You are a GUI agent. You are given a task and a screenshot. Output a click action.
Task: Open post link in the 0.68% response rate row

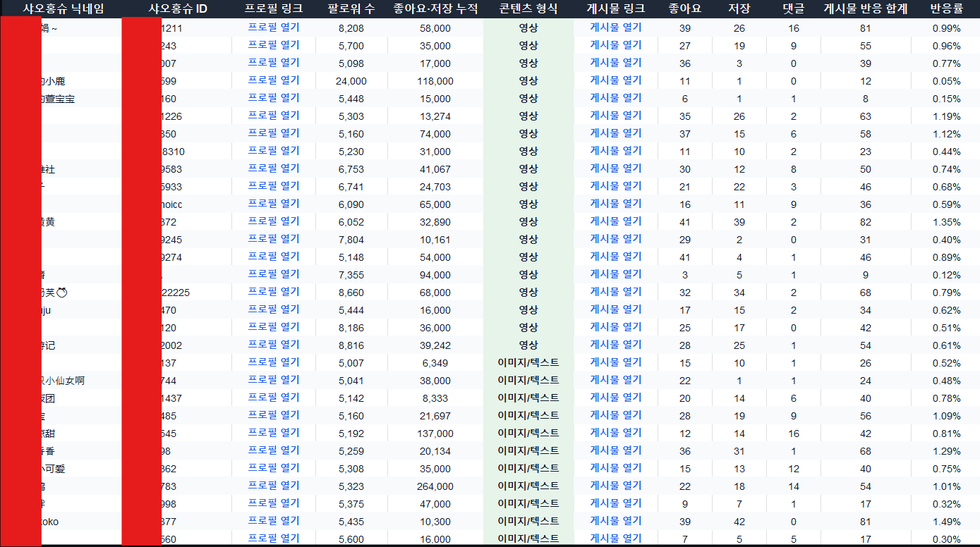pyautogui.click(x=616, y=186)
